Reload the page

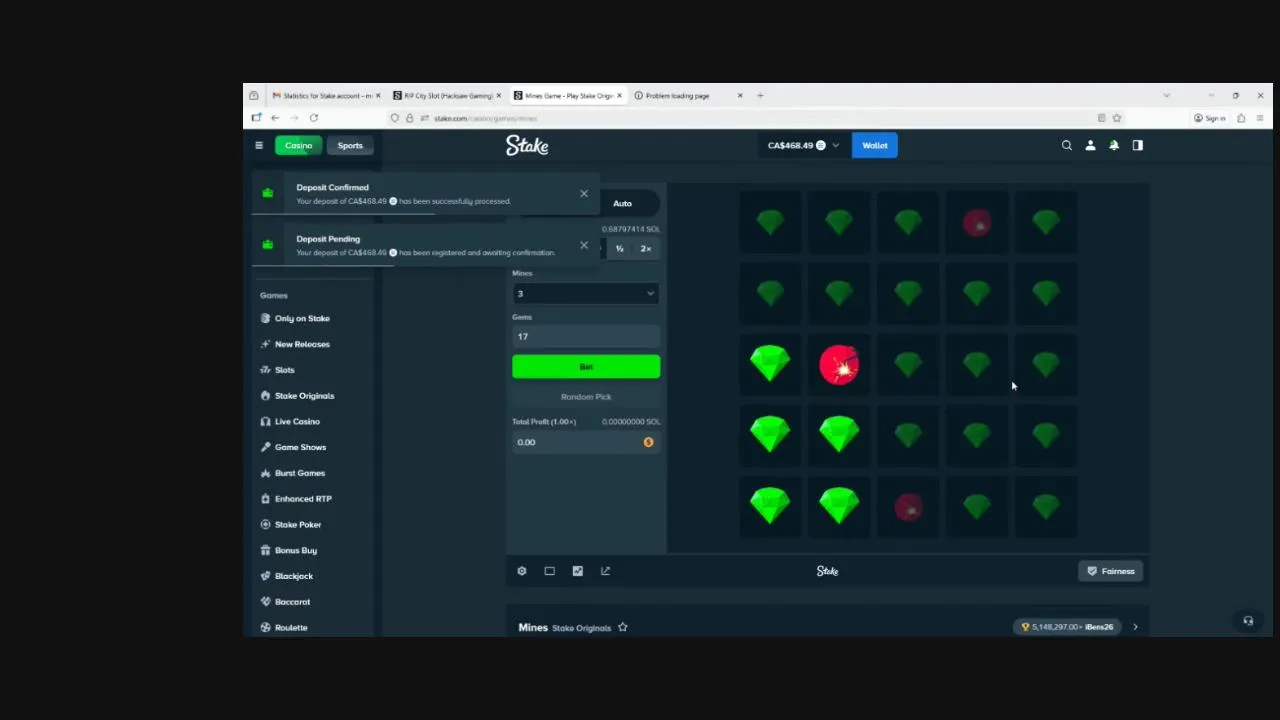[x=313, y=118]
